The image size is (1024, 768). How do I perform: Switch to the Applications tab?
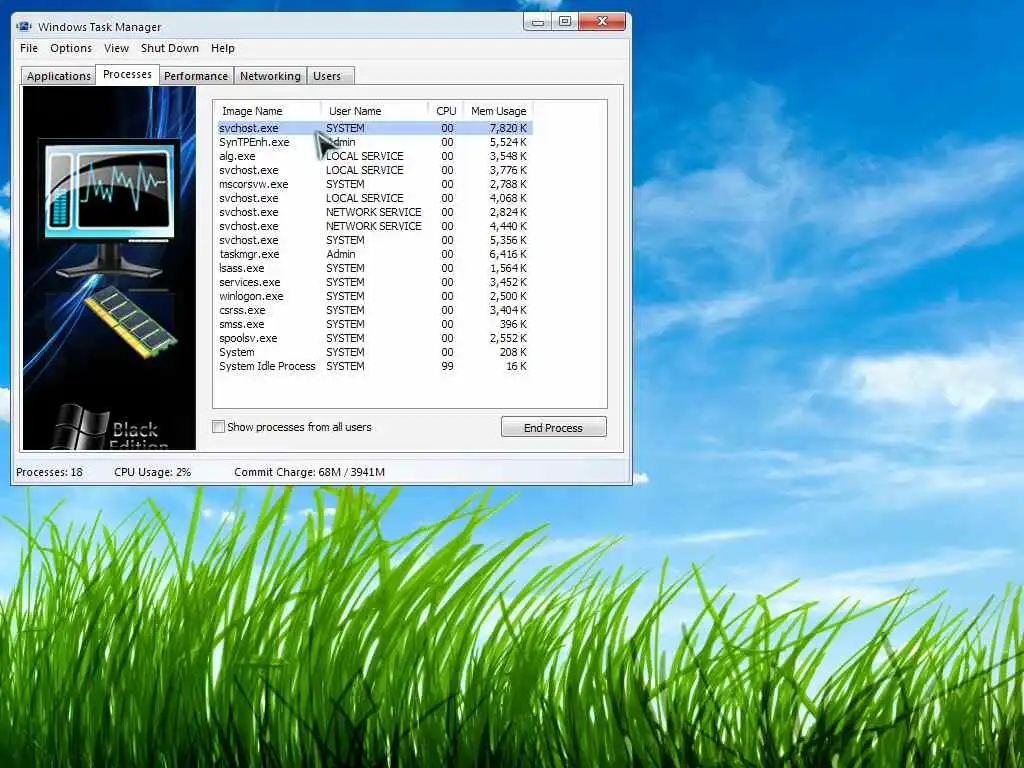click(59, 76)
